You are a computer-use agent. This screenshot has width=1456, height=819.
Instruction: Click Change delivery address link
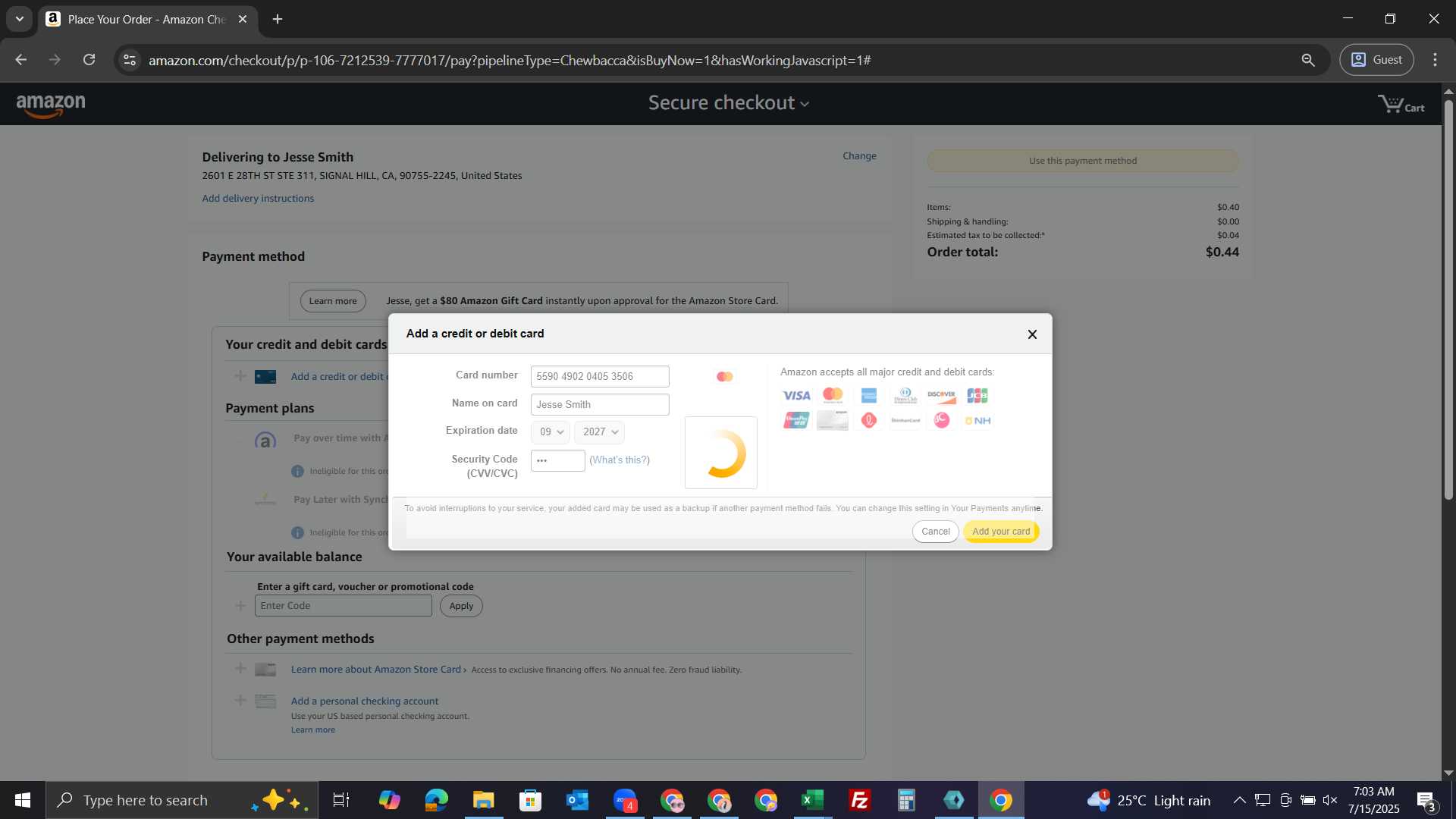click(859, 155)
